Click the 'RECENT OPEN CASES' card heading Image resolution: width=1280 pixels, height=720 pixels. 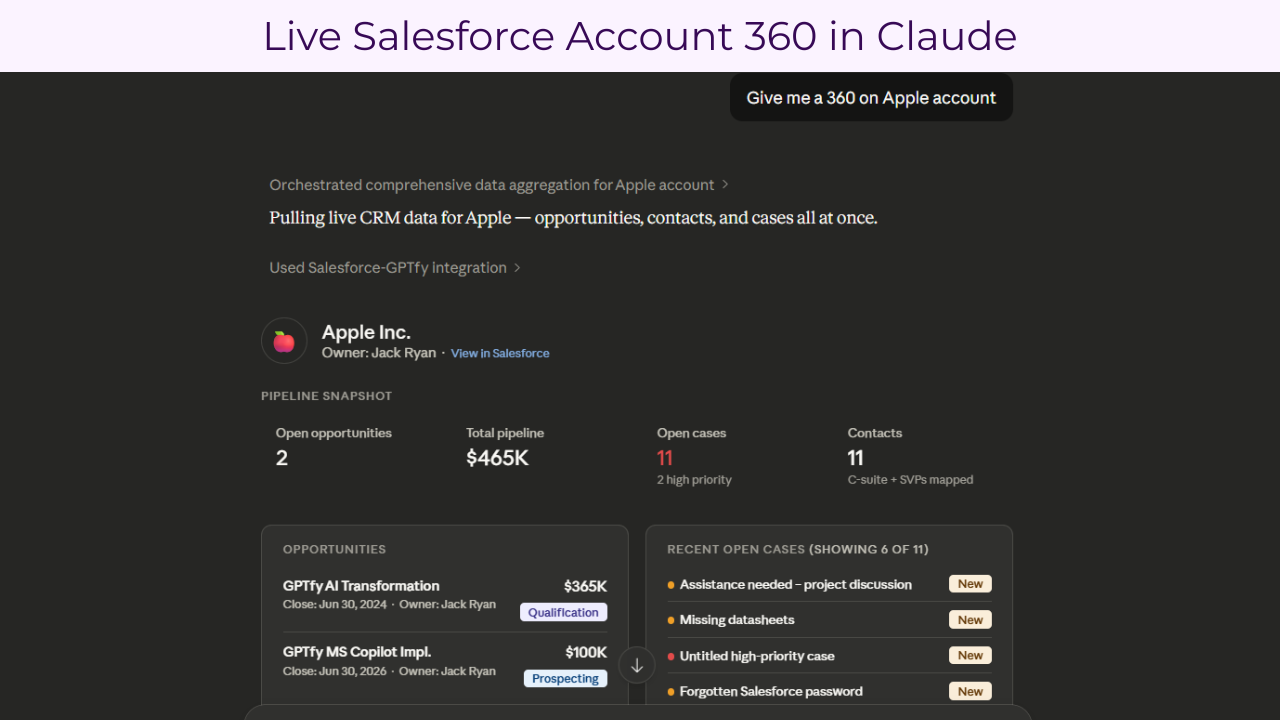[798, 549]
